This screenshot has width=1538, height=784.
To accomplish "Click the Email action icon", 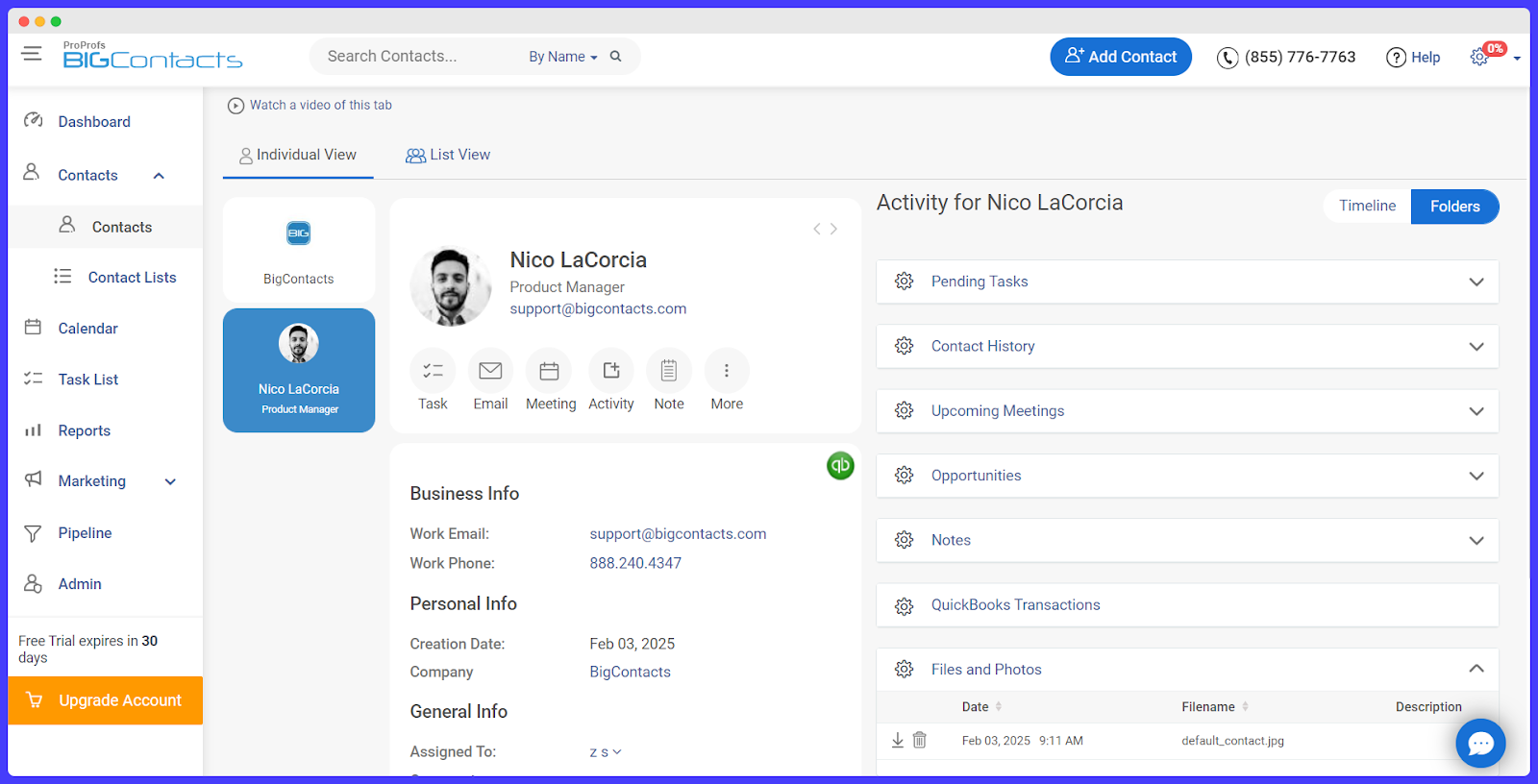I will pos(490,371).
